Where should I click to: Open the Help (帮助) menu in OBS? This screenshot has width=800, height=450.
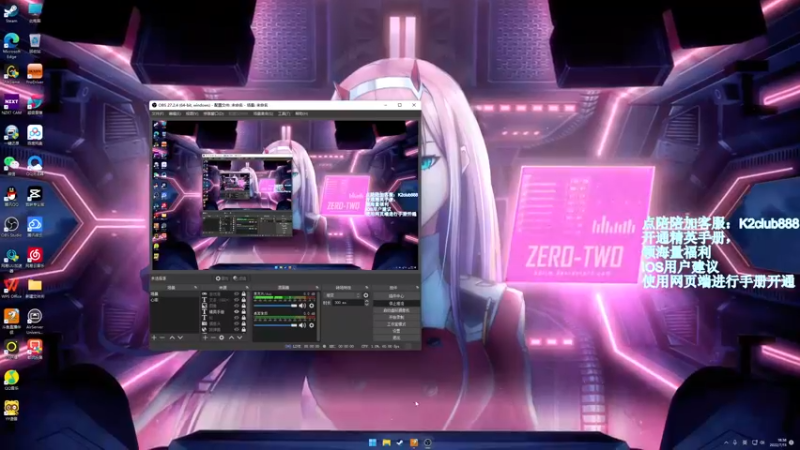coord(302,114)
